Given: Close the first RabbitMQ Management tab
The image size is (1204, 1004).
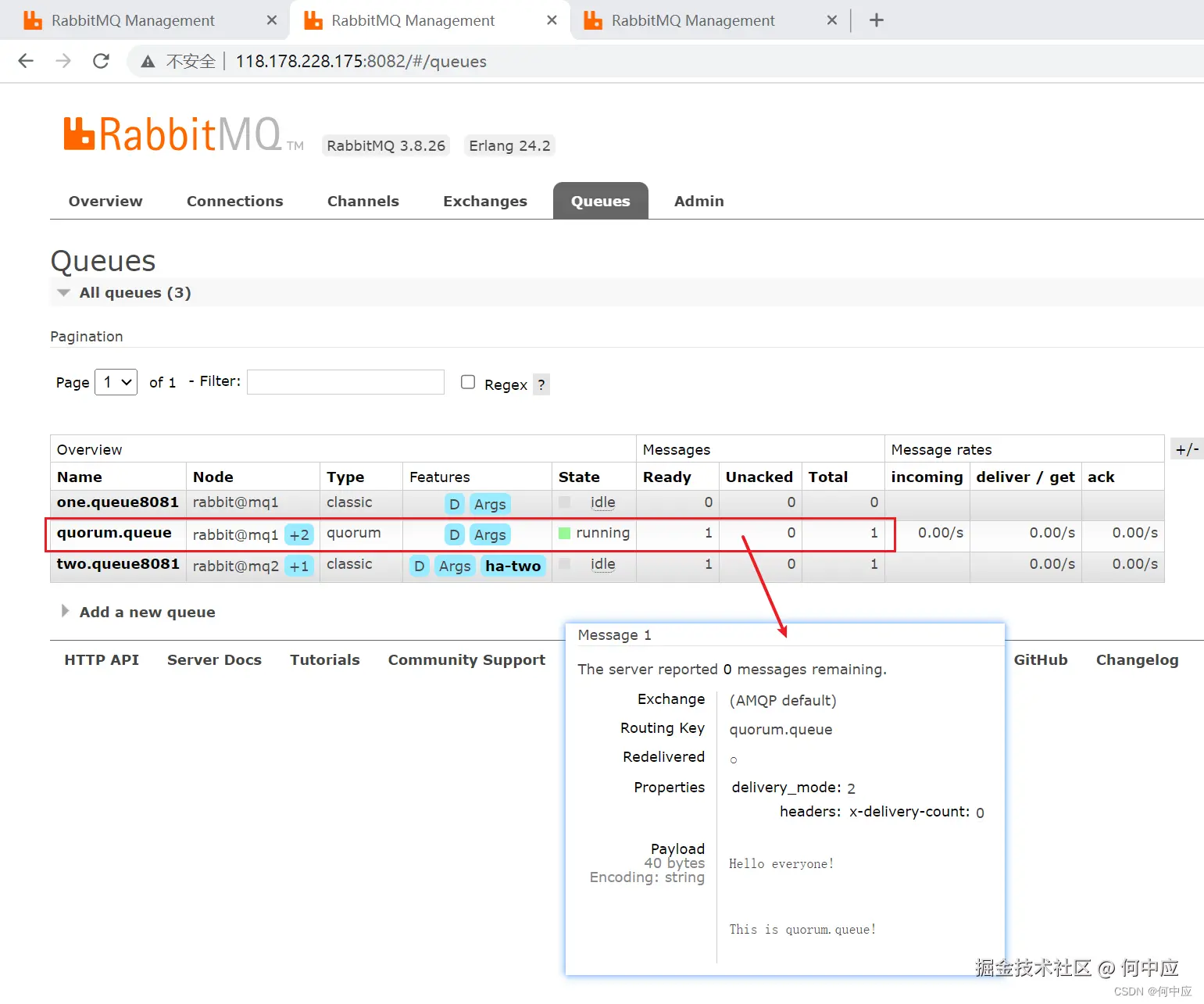Looking at the screenshot, I should pos(272,20).
